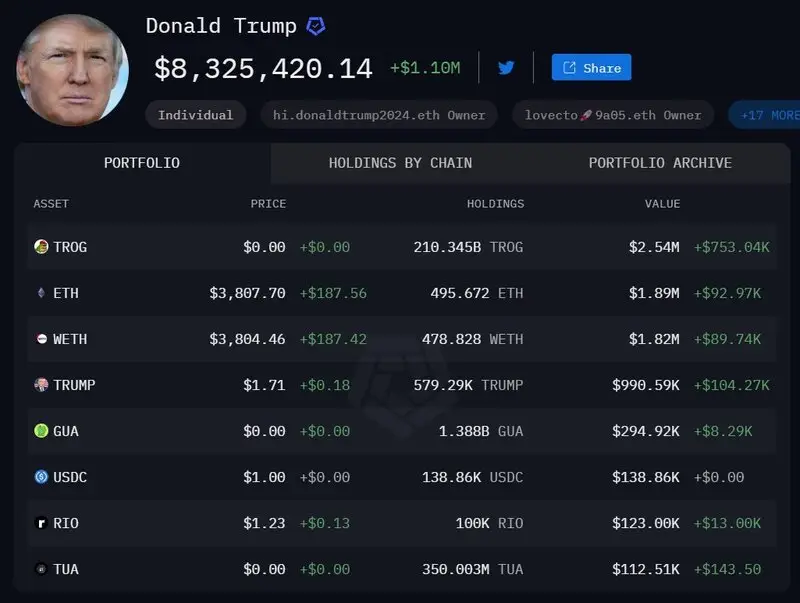
Task: Open the RIO asset name
Action: (x=66, y=523)
